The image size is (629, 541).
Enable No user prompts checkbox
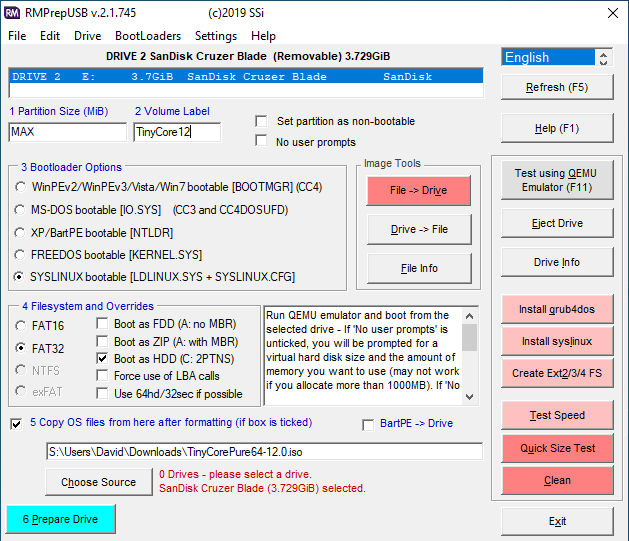click(261, 141)
